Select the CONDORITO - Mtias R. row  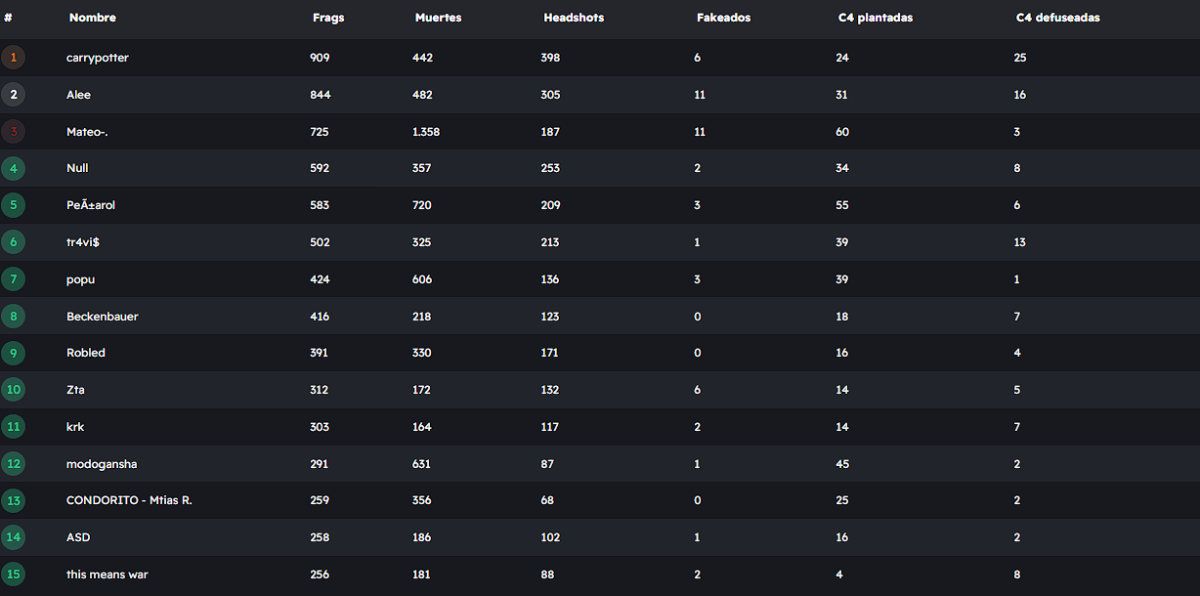click(129, 500)
